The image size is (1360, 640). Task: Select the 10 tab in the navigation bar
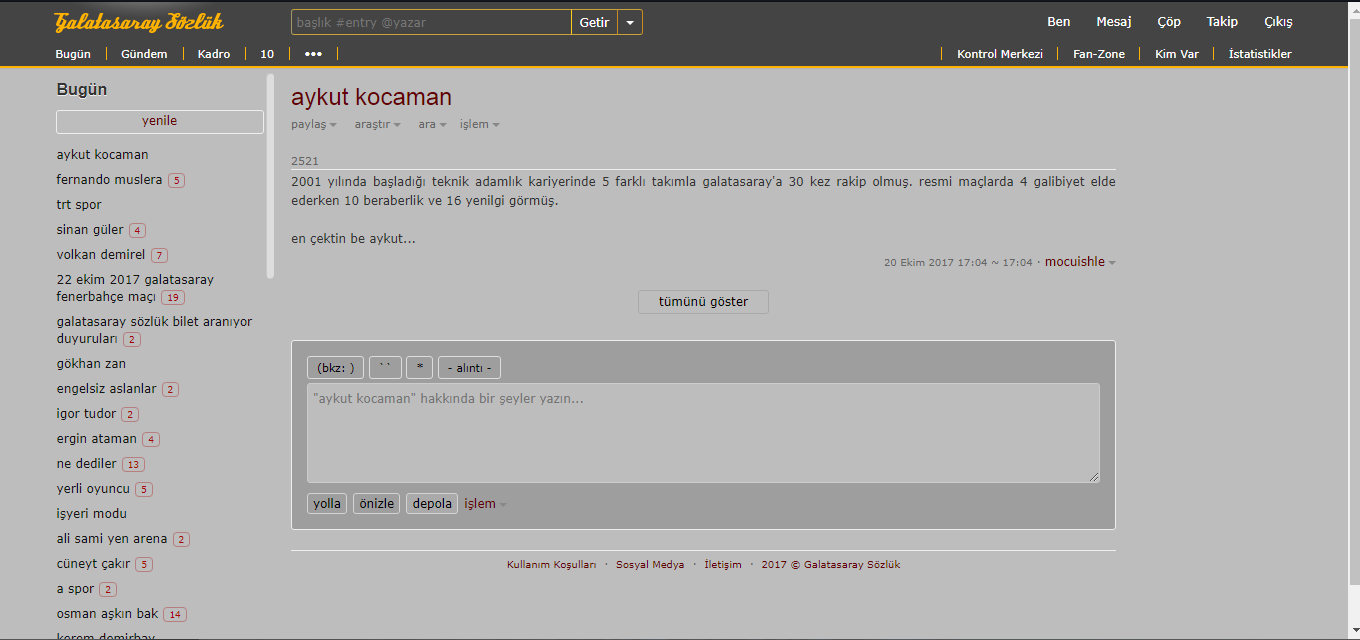(267, 54)
